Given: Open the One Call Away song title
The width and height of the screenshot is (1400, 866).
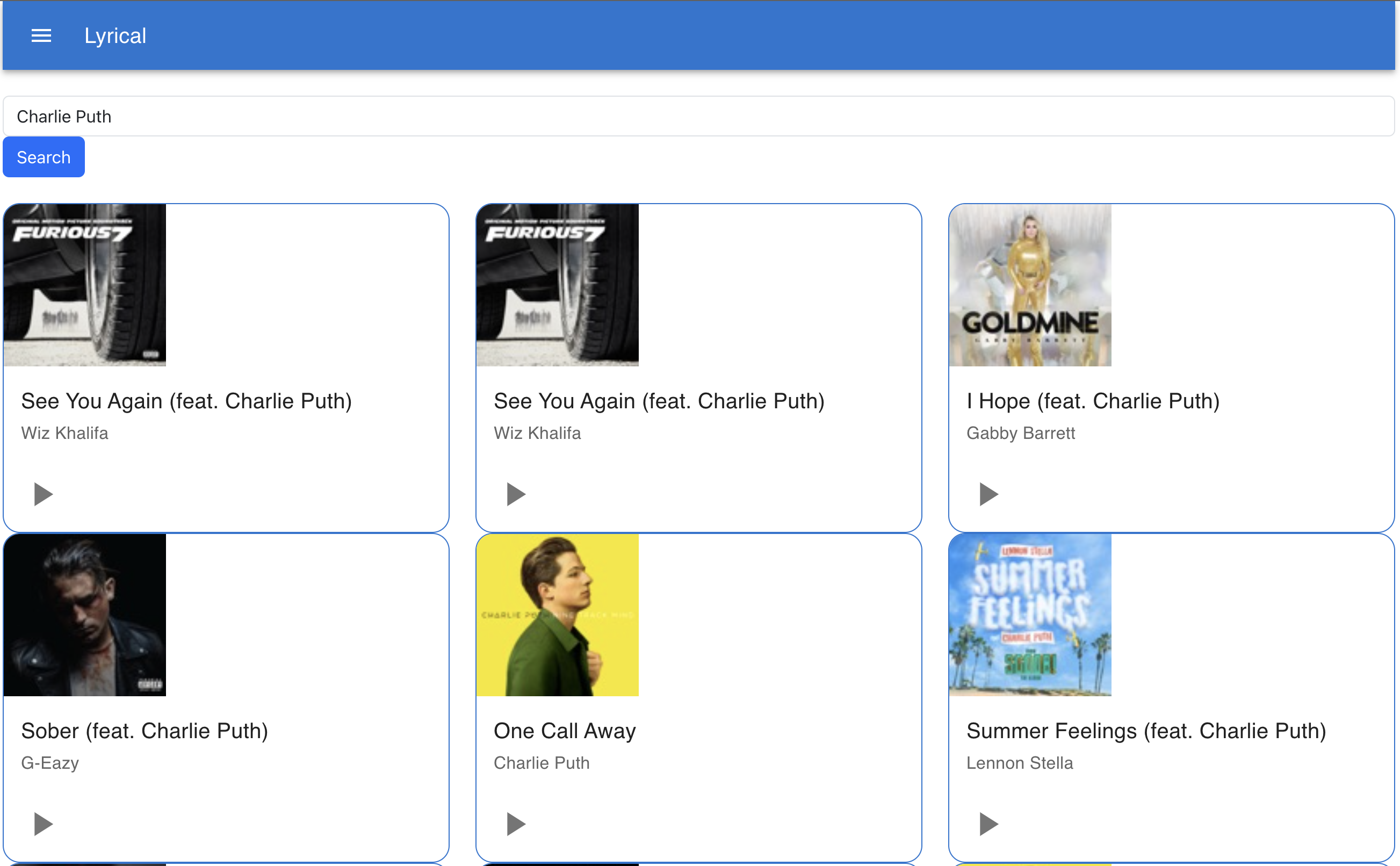Looking at the screenshot, I should [x=565, y=731].
